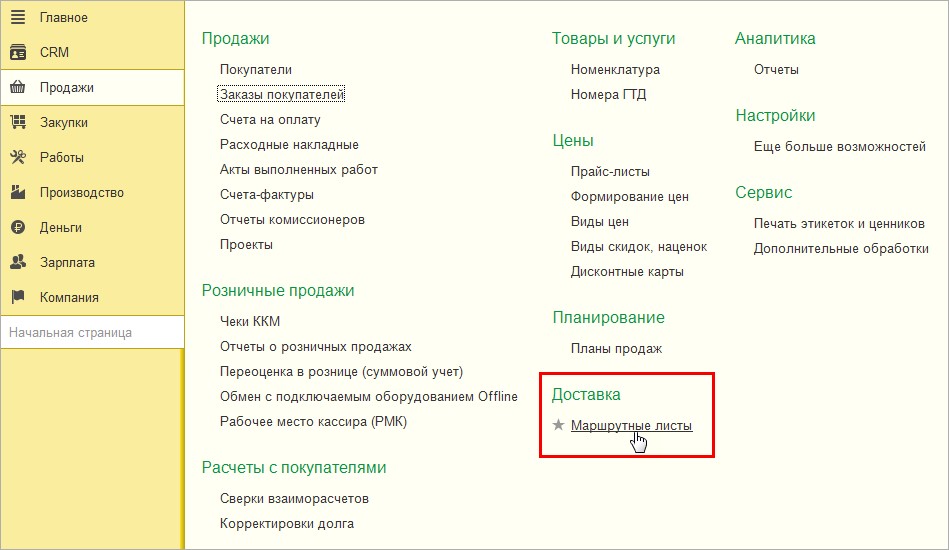This screenshot has width=949, height=550.
Task: Open Проекты
Action: click(246, 245)
